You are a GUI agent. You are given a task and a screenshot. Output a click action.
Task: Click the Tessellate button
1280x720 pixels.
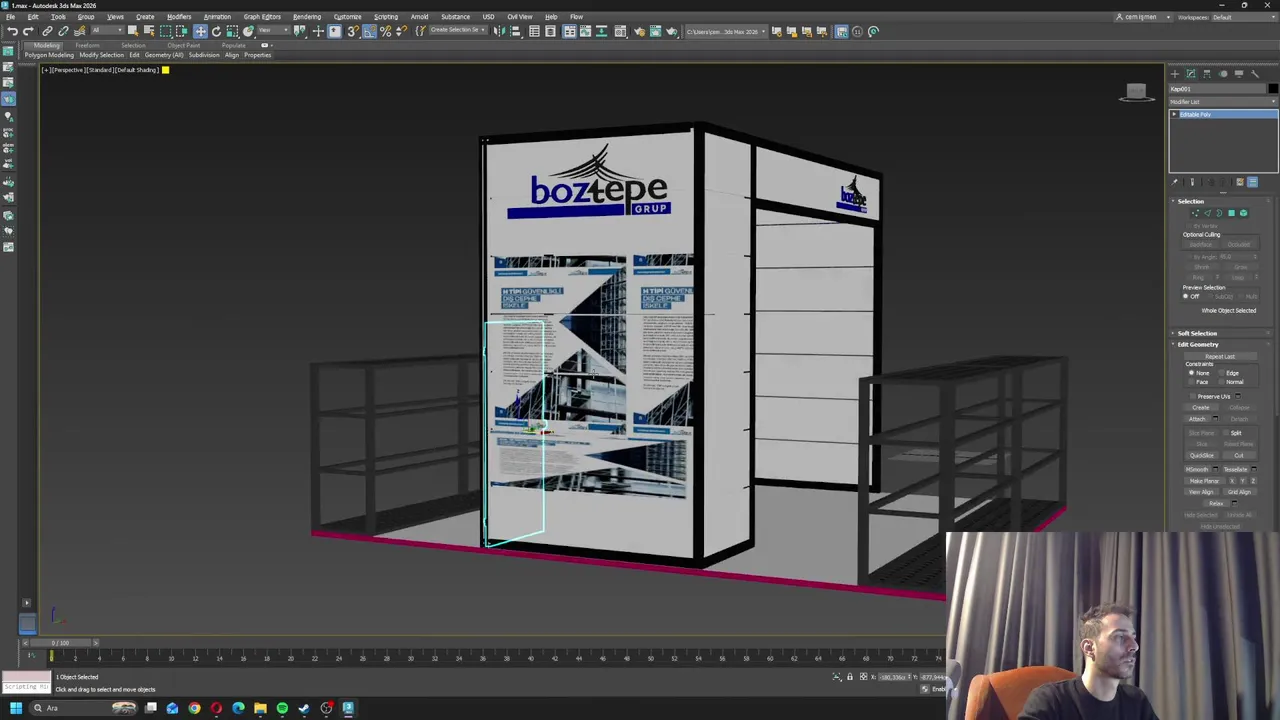coord(1235,469)
